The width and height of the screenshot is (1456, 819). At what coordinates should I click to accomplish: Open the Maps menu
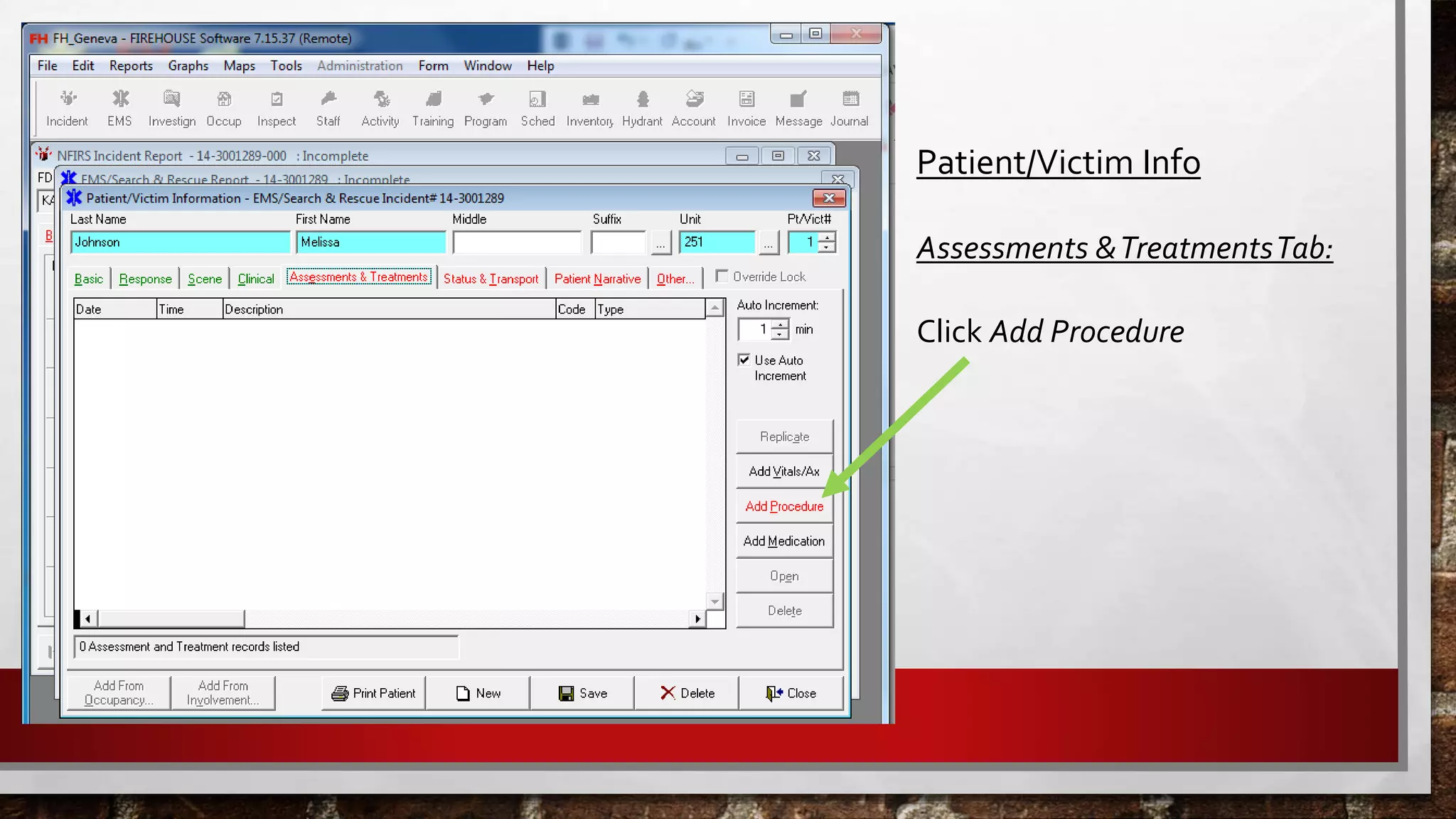tap(240, 65)
